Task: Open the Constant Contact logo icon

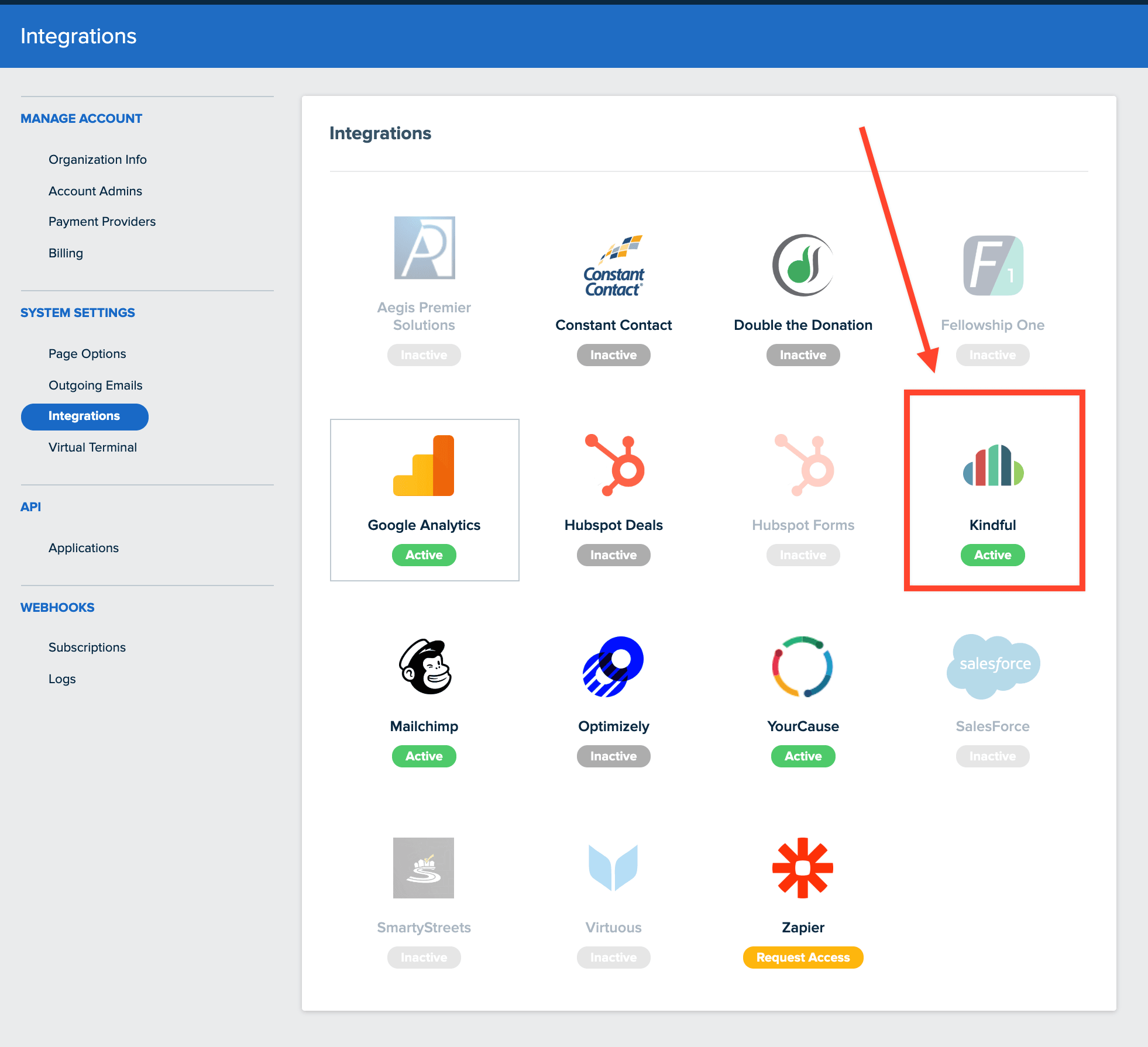Action: 614,266
